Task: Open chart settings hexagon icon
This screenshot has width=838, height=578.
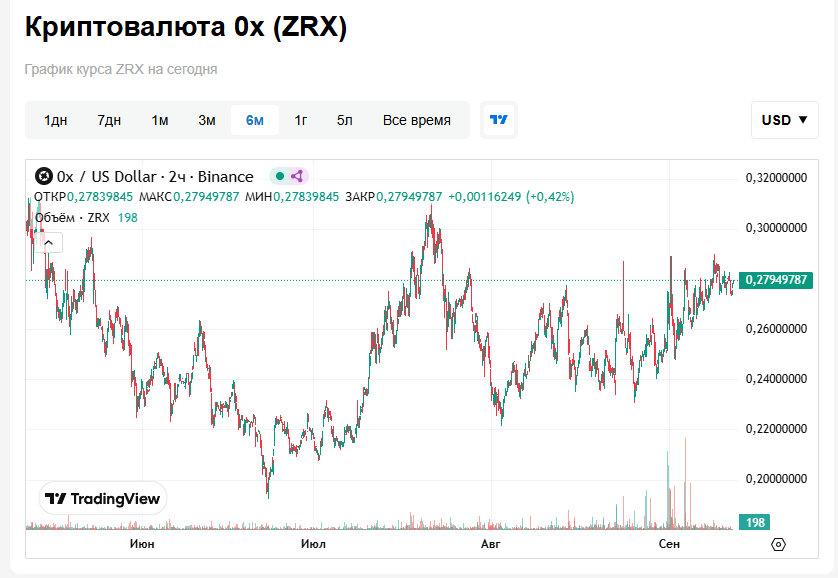Action: point(779,544)
